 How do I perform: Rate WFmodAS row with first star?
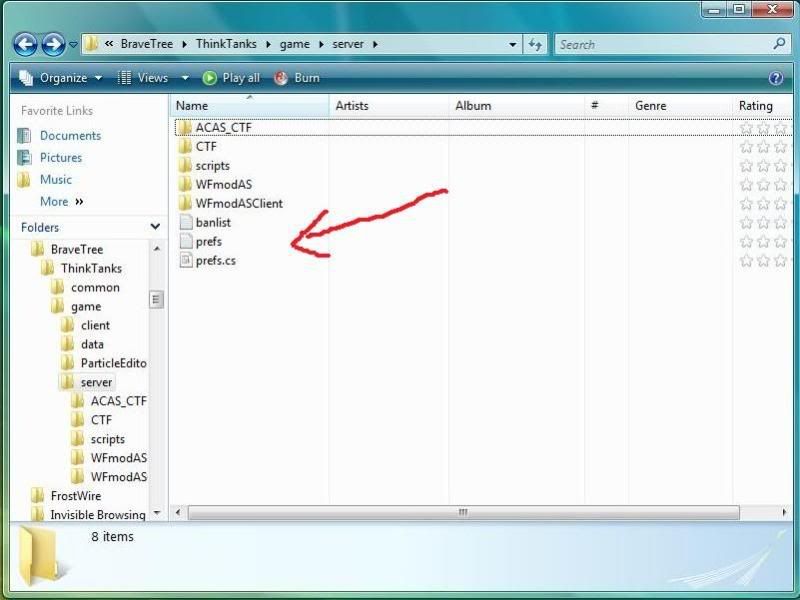pyautogui.click(x=746, y=185)
